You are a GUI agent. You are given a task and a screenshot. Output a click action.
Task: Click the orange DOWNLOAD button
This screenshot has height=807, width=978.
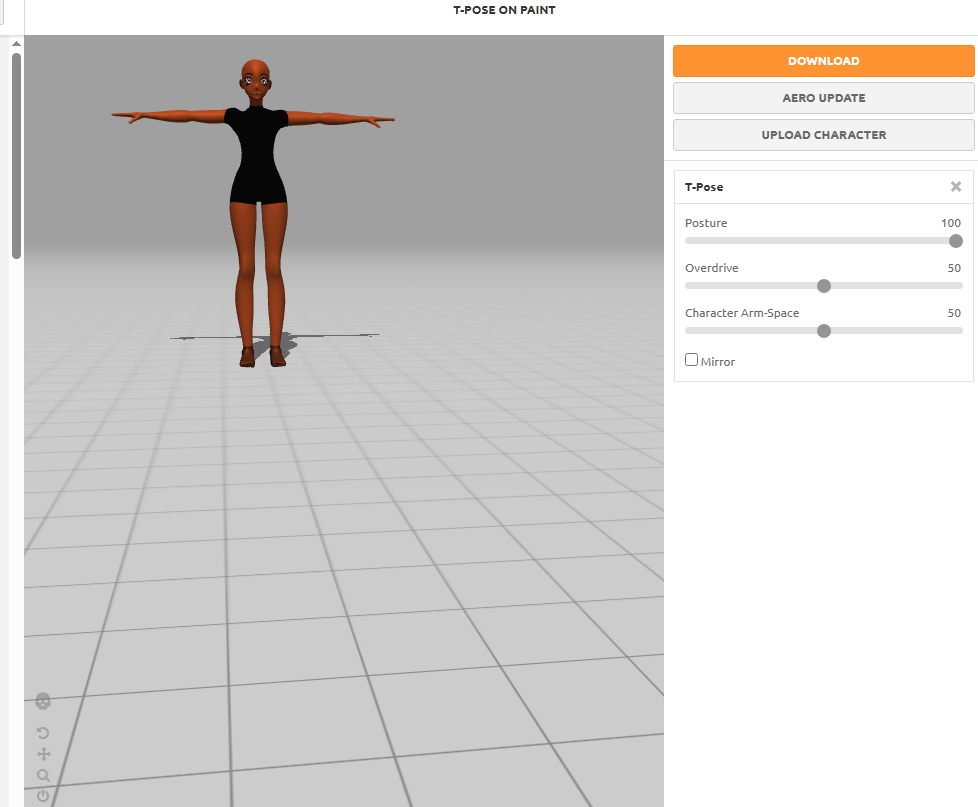coord(823,61)
